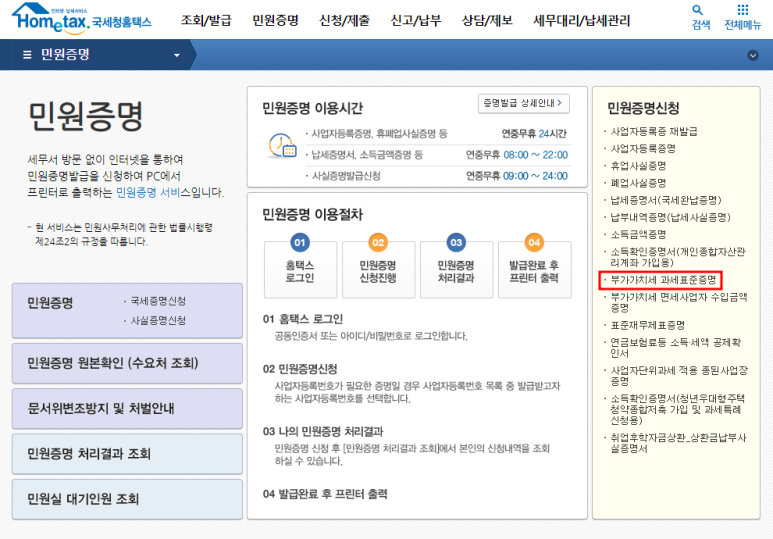Click the 증명발급 상세안내 button

pyautogui.click(x=524, y=103)
